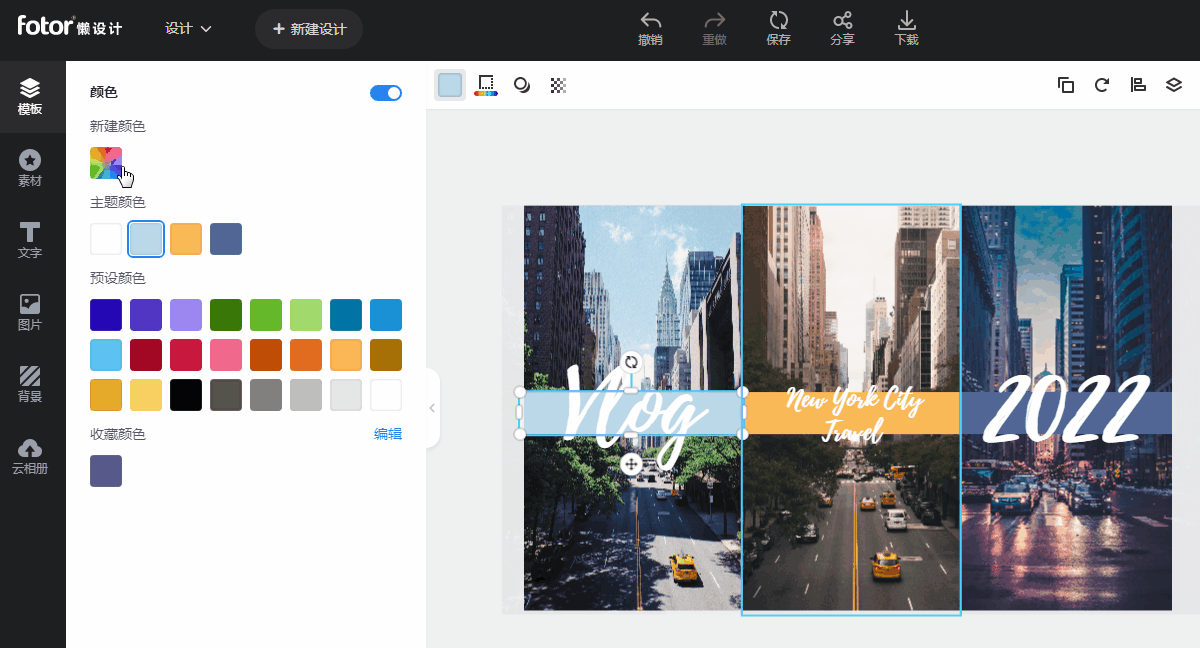This screenshot has height=648, width=1200.
Task: Select the slate blue theme color
Action: coord(226,239)
